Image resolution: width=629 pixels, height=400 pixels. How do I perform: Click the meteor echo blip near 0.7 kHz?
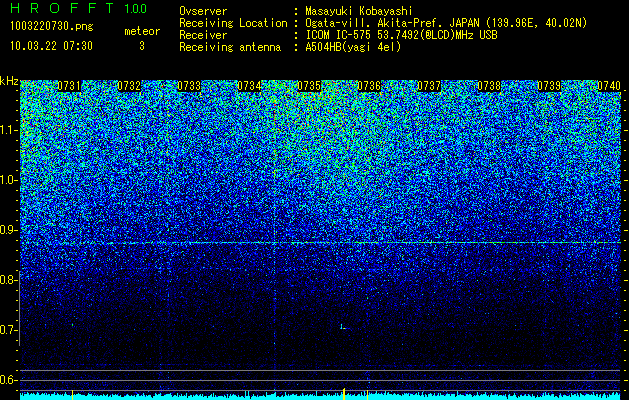[x=343, y=327]
